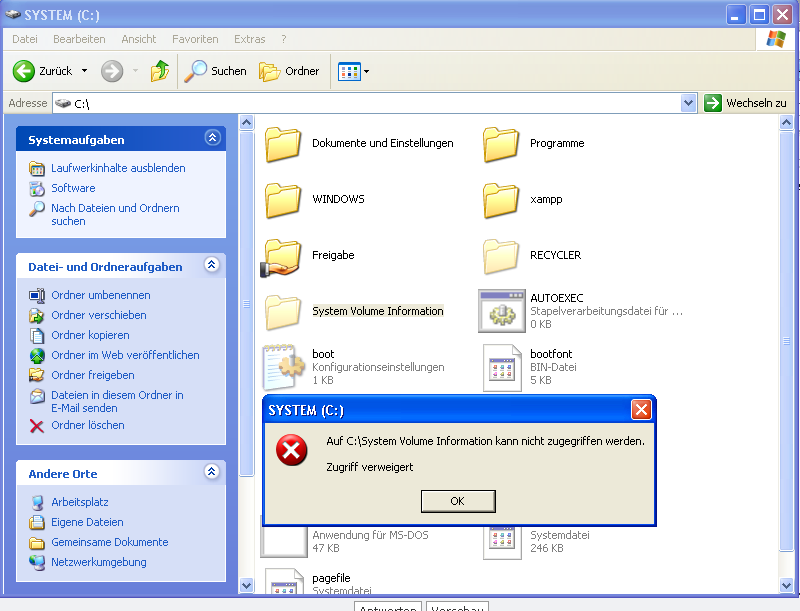Collapse the Datei- und Ordneraufgaben panel
Viewport: 800px width, 611px height.
tap(212, 264)
